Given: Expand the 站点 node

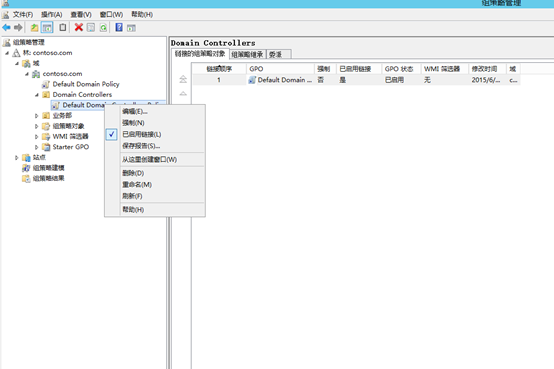Looking at the screenshot, I should pos(17,158).
